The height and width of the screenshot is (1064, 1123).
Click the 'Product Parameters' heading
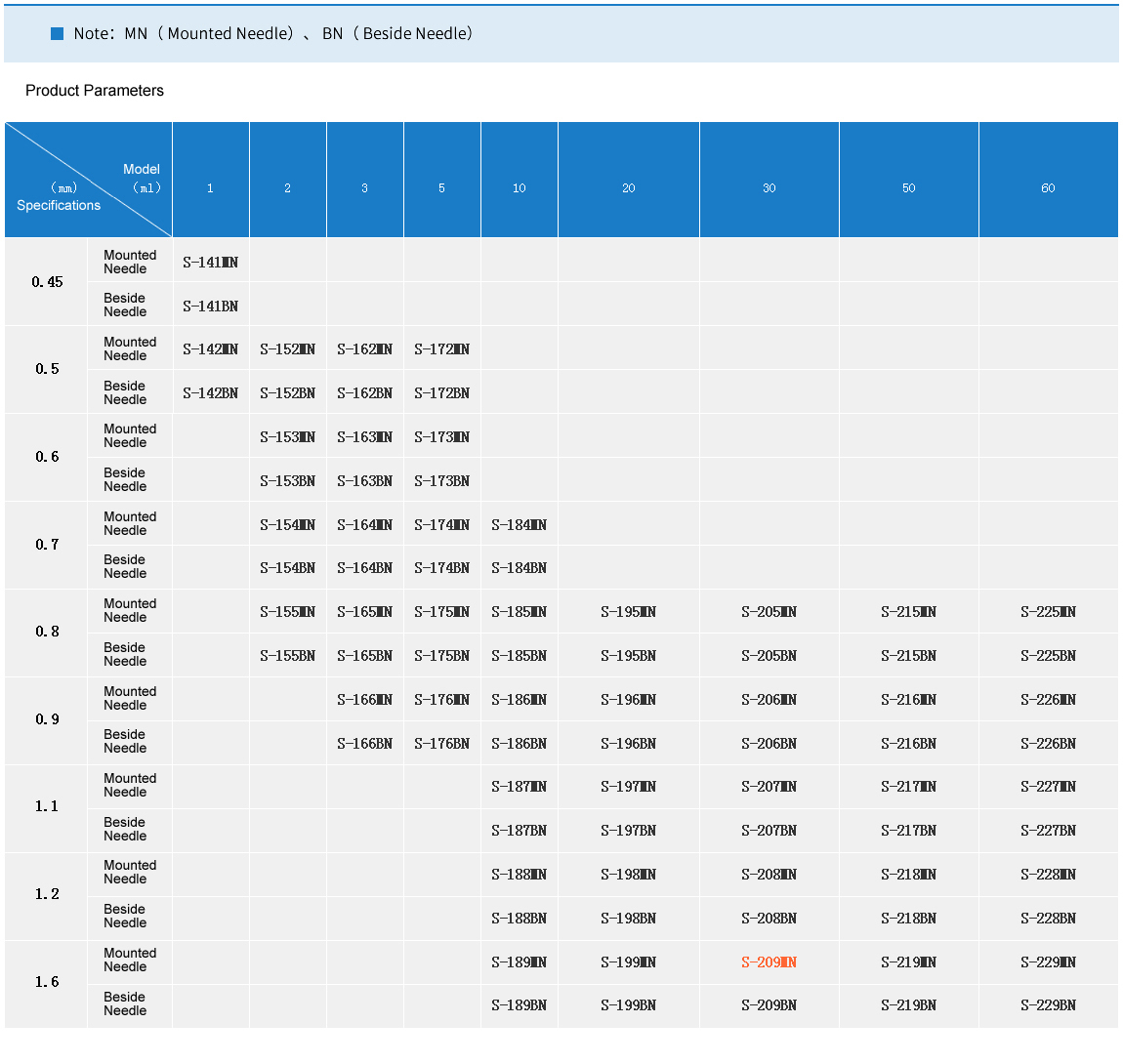point(95,91)
